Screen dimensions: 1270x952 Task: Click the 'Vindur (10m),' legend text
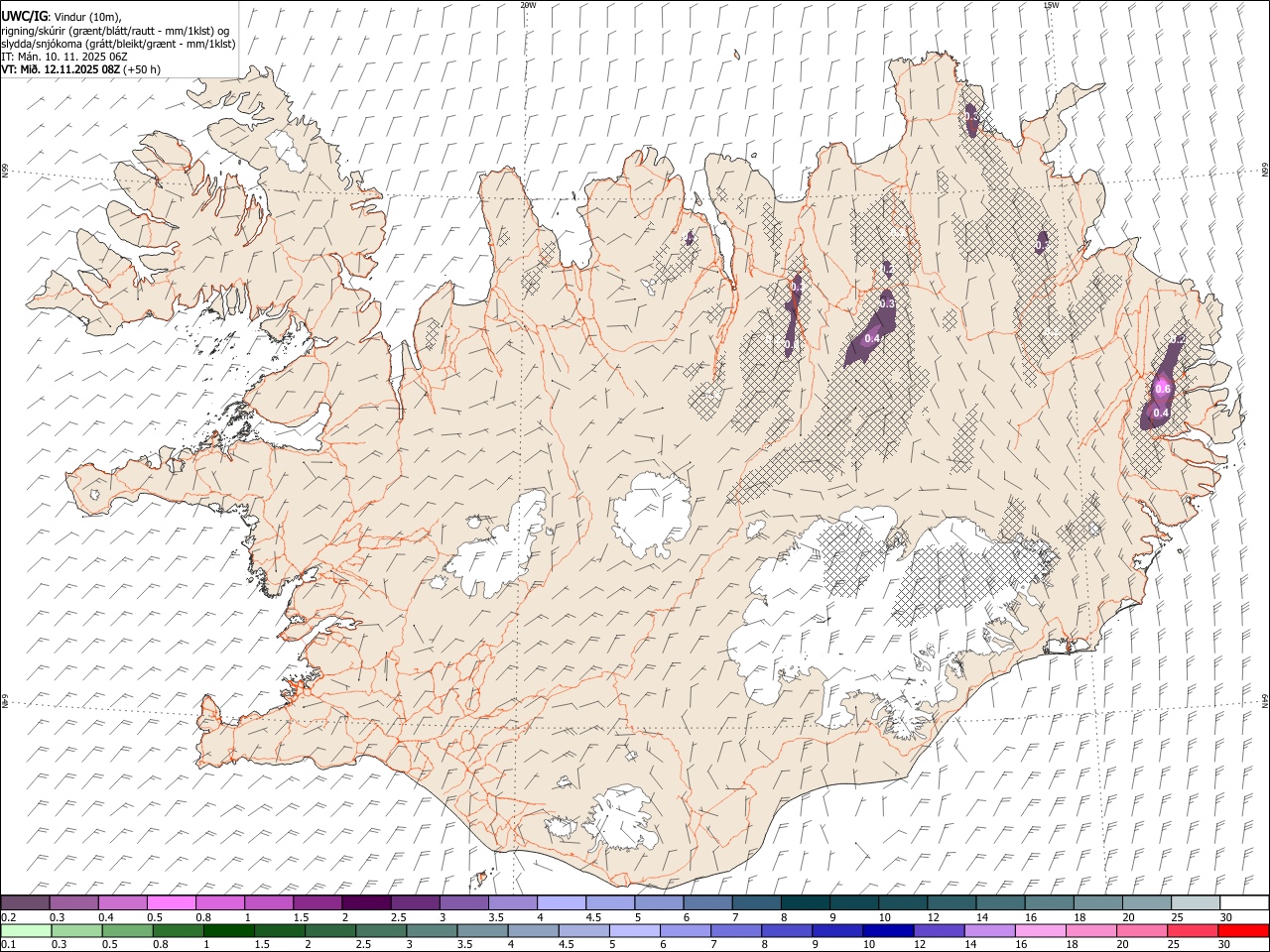coord(87,17)
